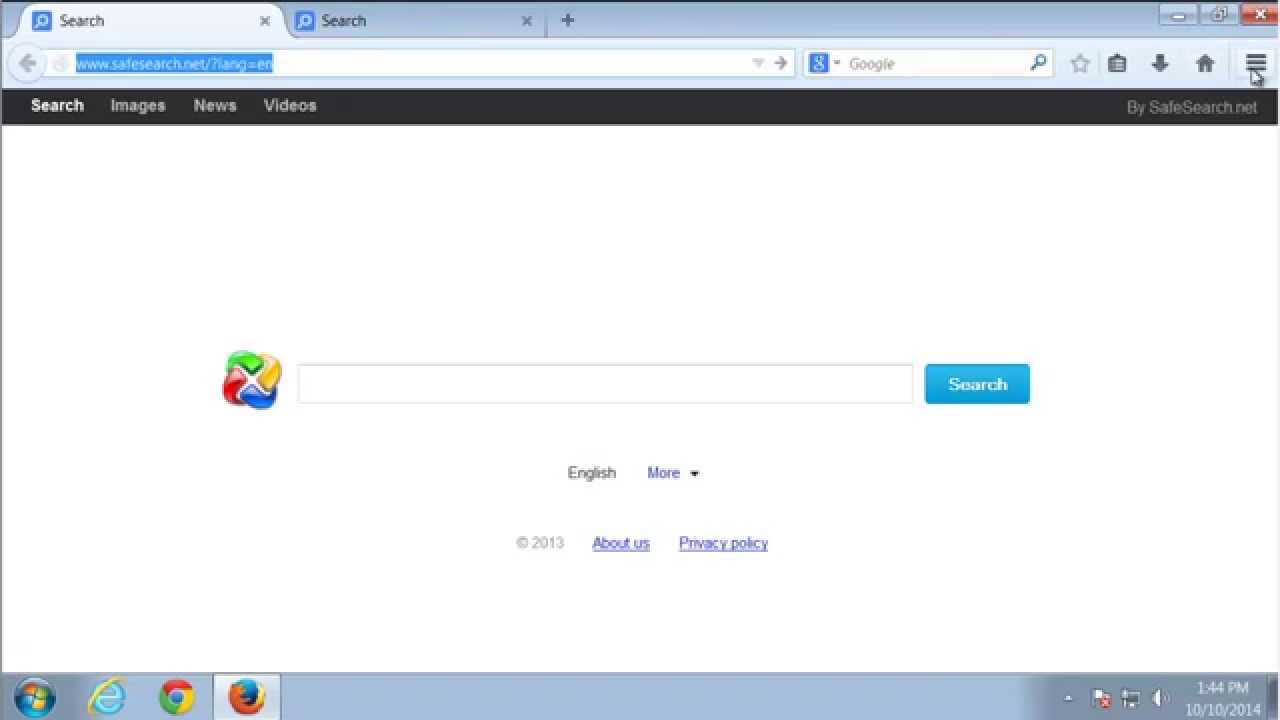Open the About us link

(621, 543)
